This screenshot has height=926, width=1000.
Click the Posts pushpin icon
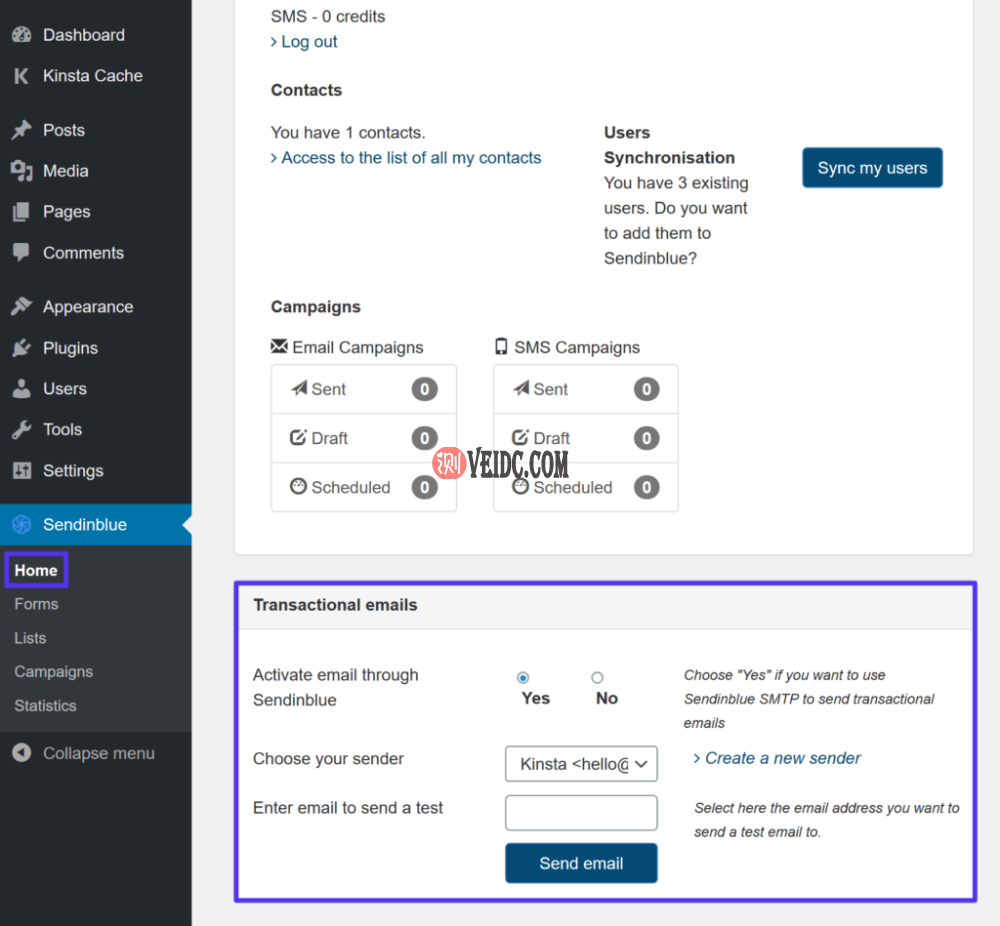pyautogui.click(x=21, y=130)
